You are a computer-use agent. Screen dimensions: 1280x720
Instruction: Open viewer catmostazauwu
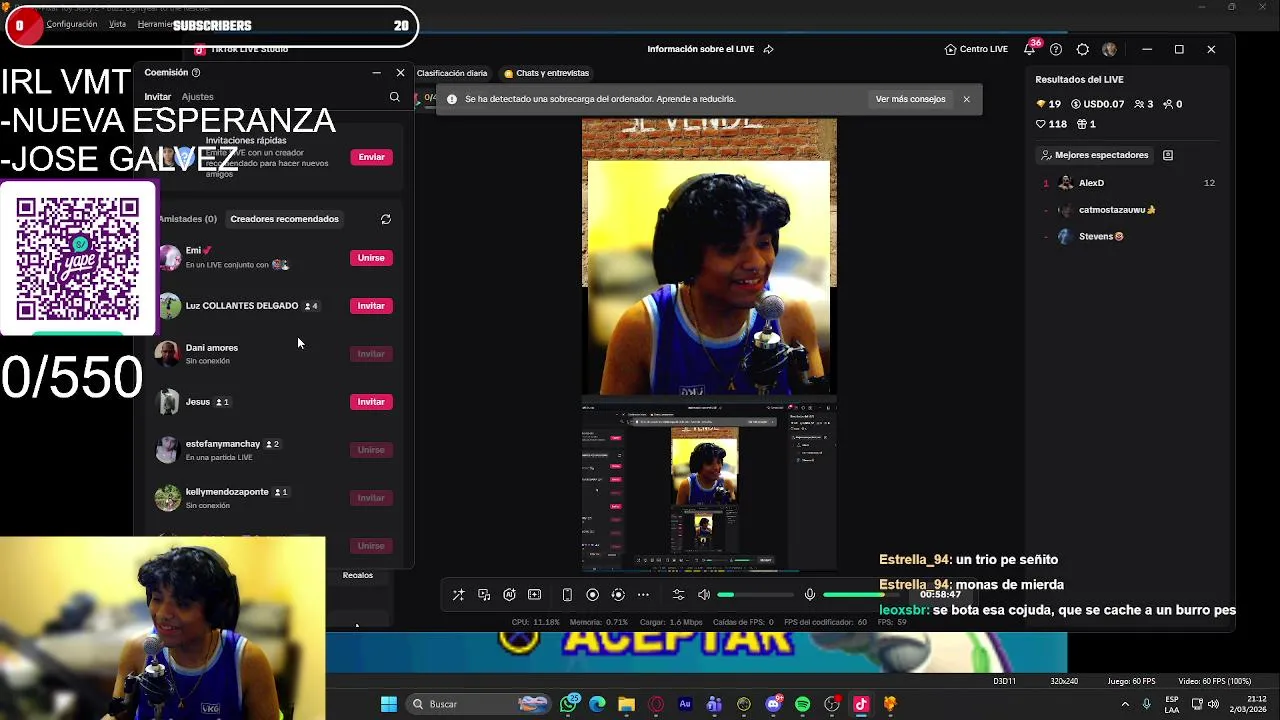1130,210
